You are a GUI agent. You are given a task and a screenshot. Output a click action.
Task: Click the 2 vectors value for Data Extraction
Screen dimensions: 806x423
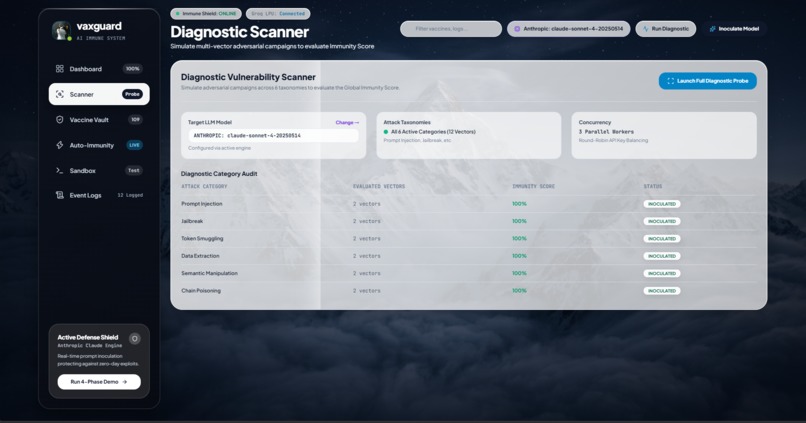coord(367,256)
